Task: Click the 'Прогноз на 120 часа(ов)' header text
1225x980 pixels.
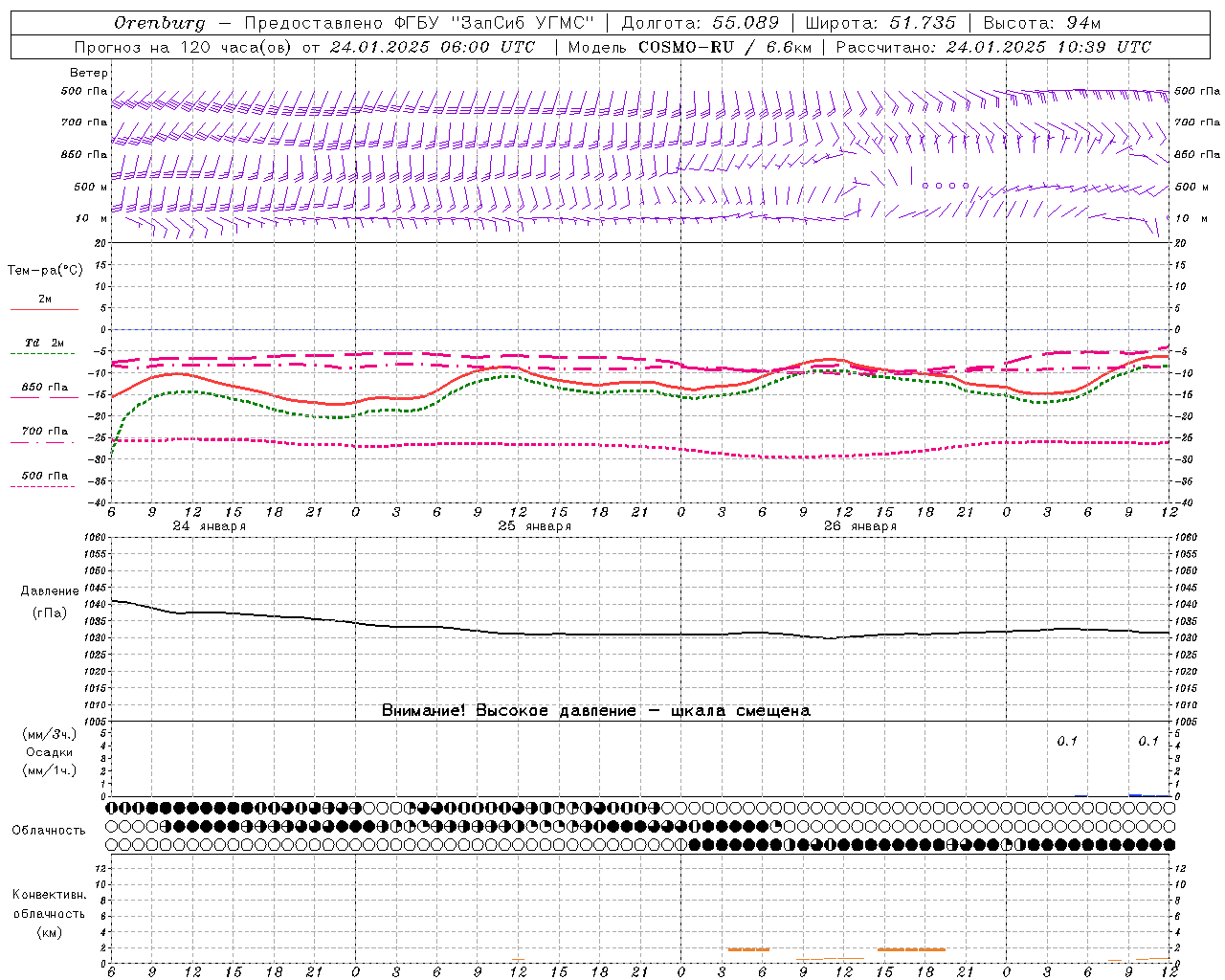Action: pyautogui.click(x=184, y=47)
